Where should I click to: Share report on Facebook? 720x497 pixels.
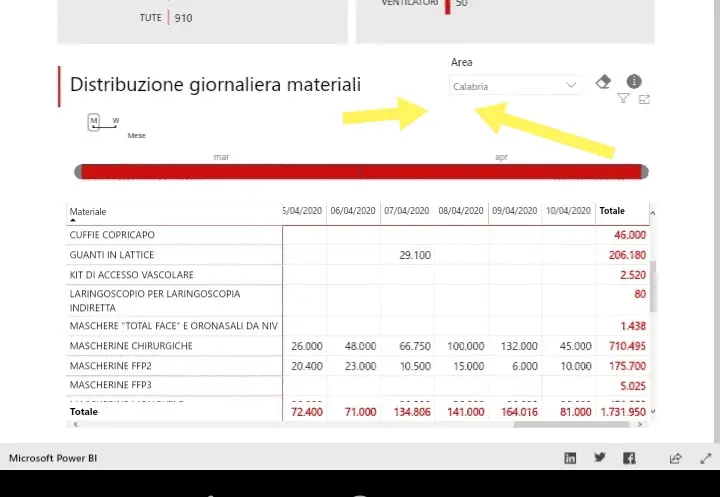click(x=629, y=458)
